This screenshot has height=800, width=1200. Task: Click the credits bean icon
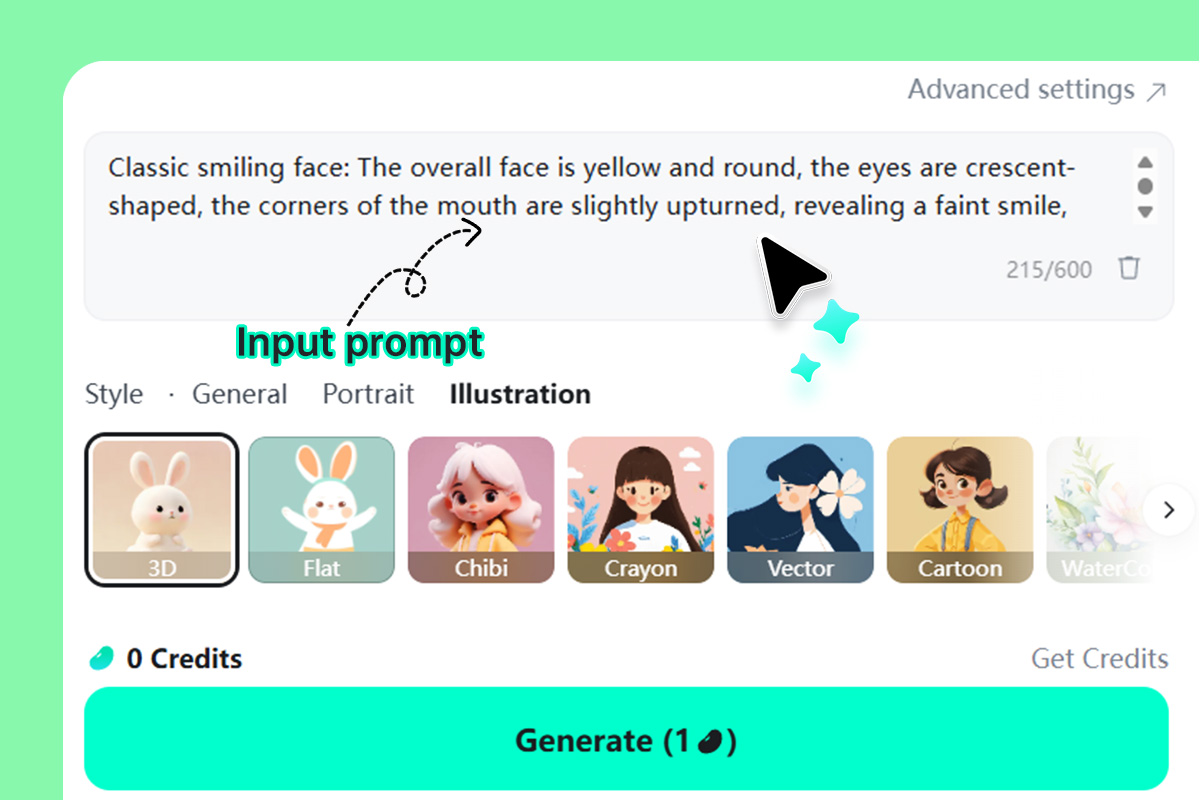[x=102, y=659]
